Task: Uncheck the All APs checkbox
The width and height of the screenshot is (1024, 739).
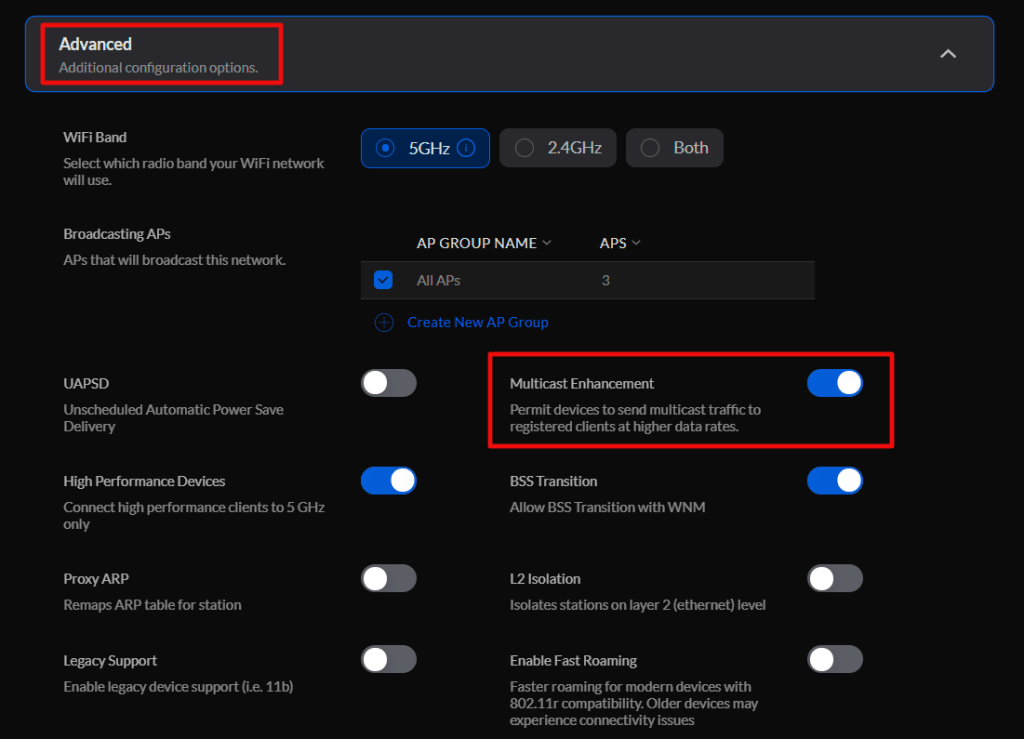Action: pyautogui.click(x=383, y=280)
